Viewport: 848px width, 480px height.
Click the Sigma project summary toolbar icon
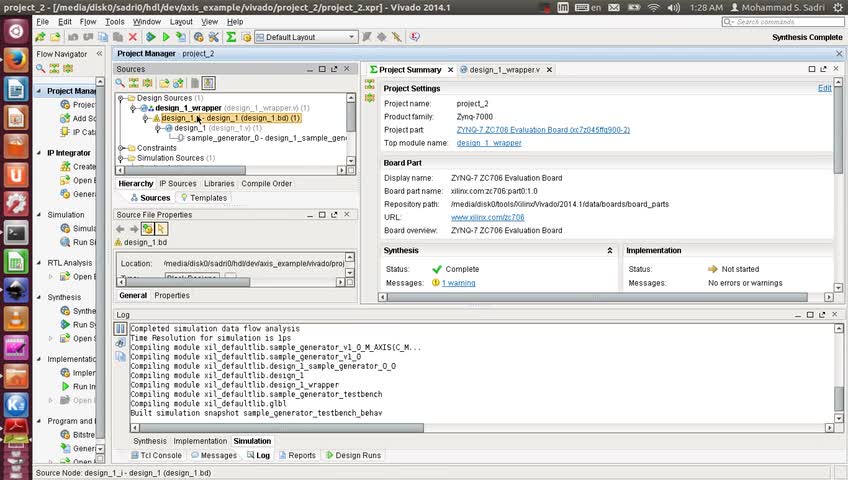(x=231, y=37)
